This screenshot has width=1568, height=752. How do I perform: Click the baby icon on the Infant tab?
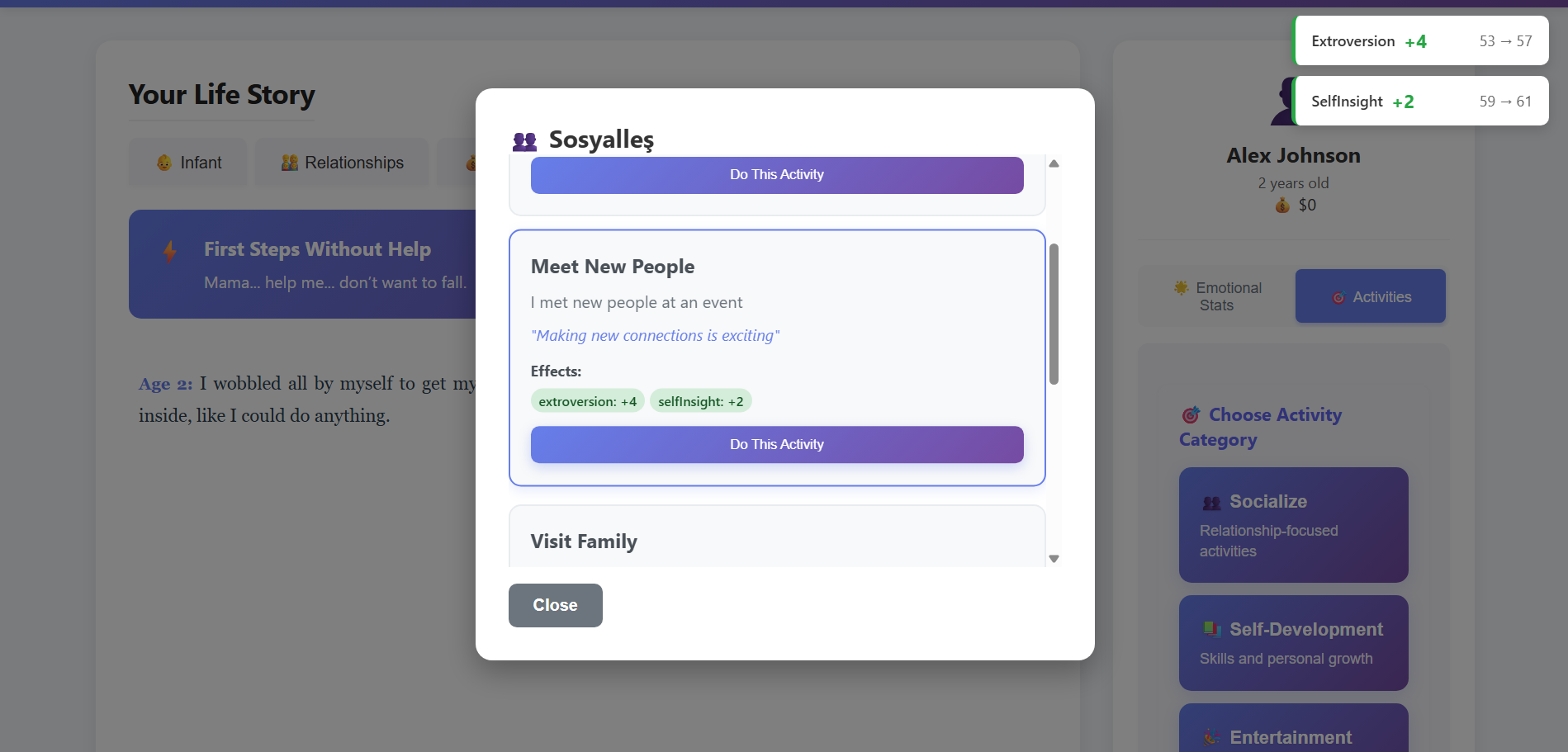(164, 163)
